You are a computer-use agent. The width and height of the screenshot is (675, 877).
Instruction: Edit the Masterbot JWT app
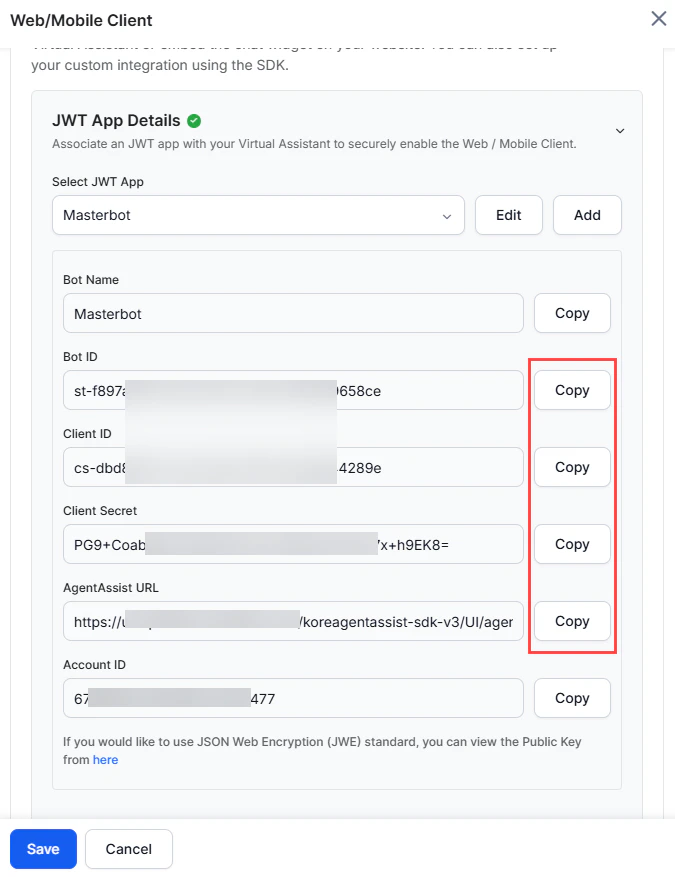coord(508,215)
